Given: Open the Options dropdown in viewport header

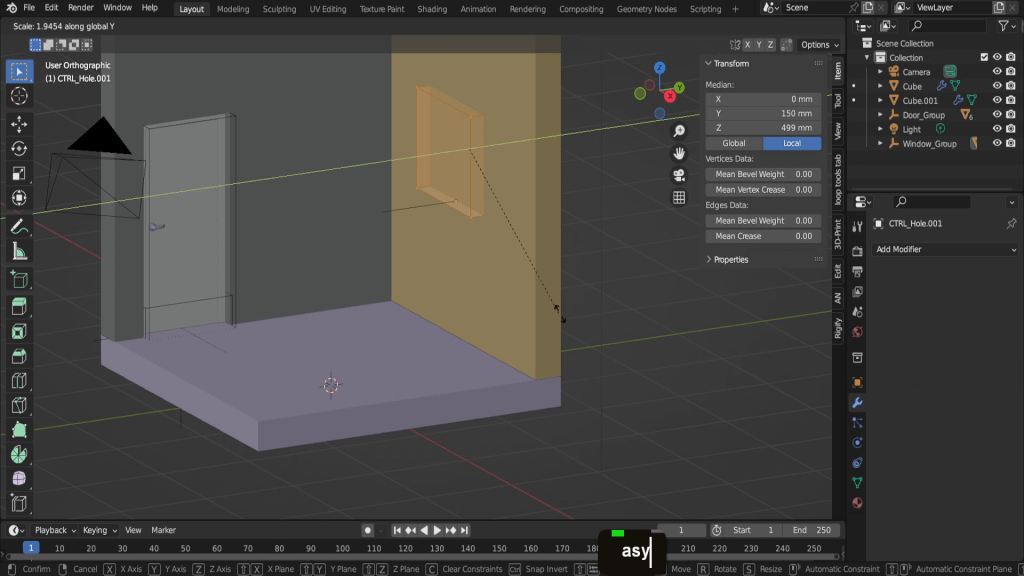Looking at the screenshot, I should pyautogui.click(x=819, y=44).
